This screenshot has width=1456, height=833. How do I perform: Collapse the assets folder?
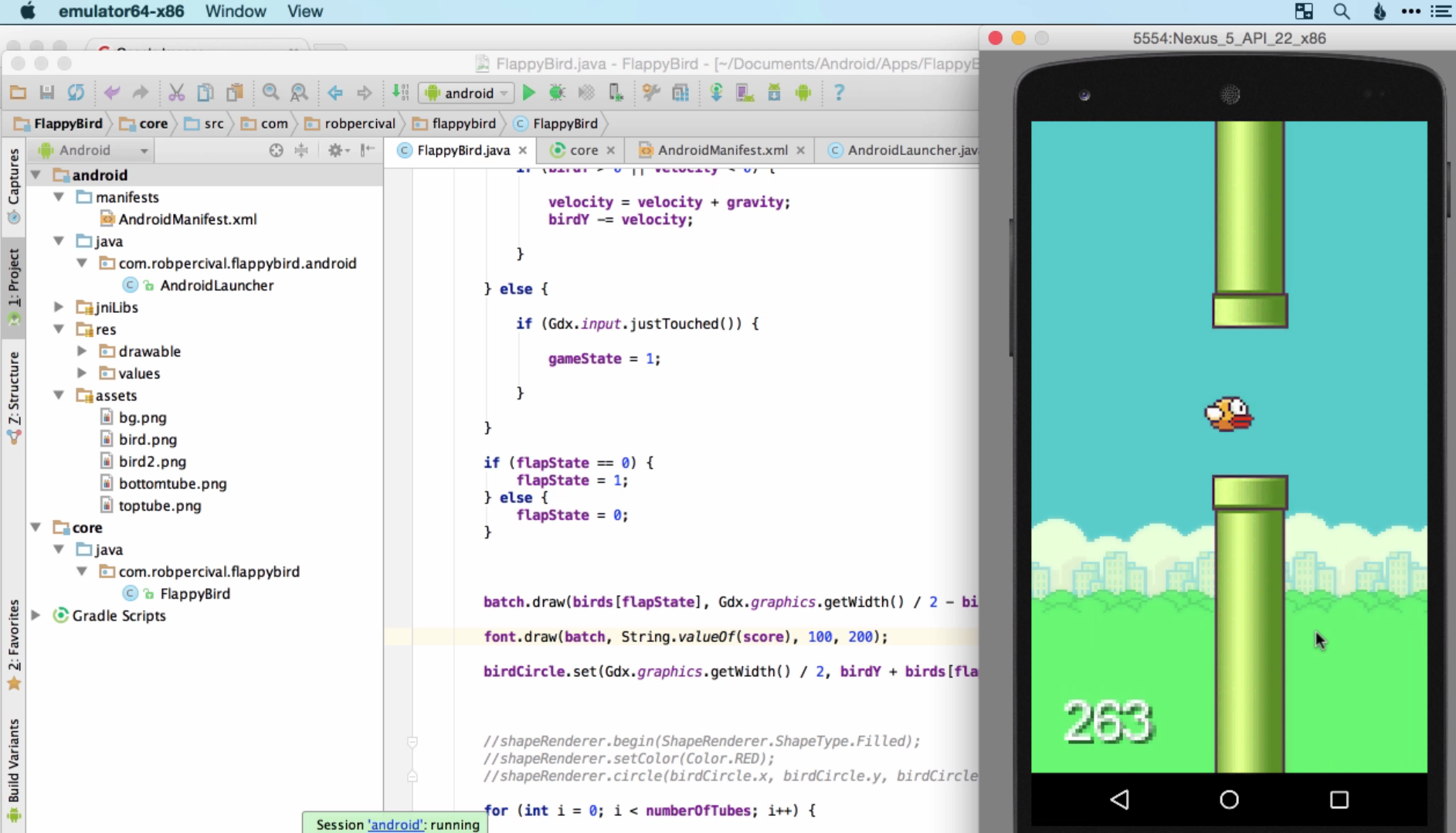pyautogui.click(x=59, y=395)
